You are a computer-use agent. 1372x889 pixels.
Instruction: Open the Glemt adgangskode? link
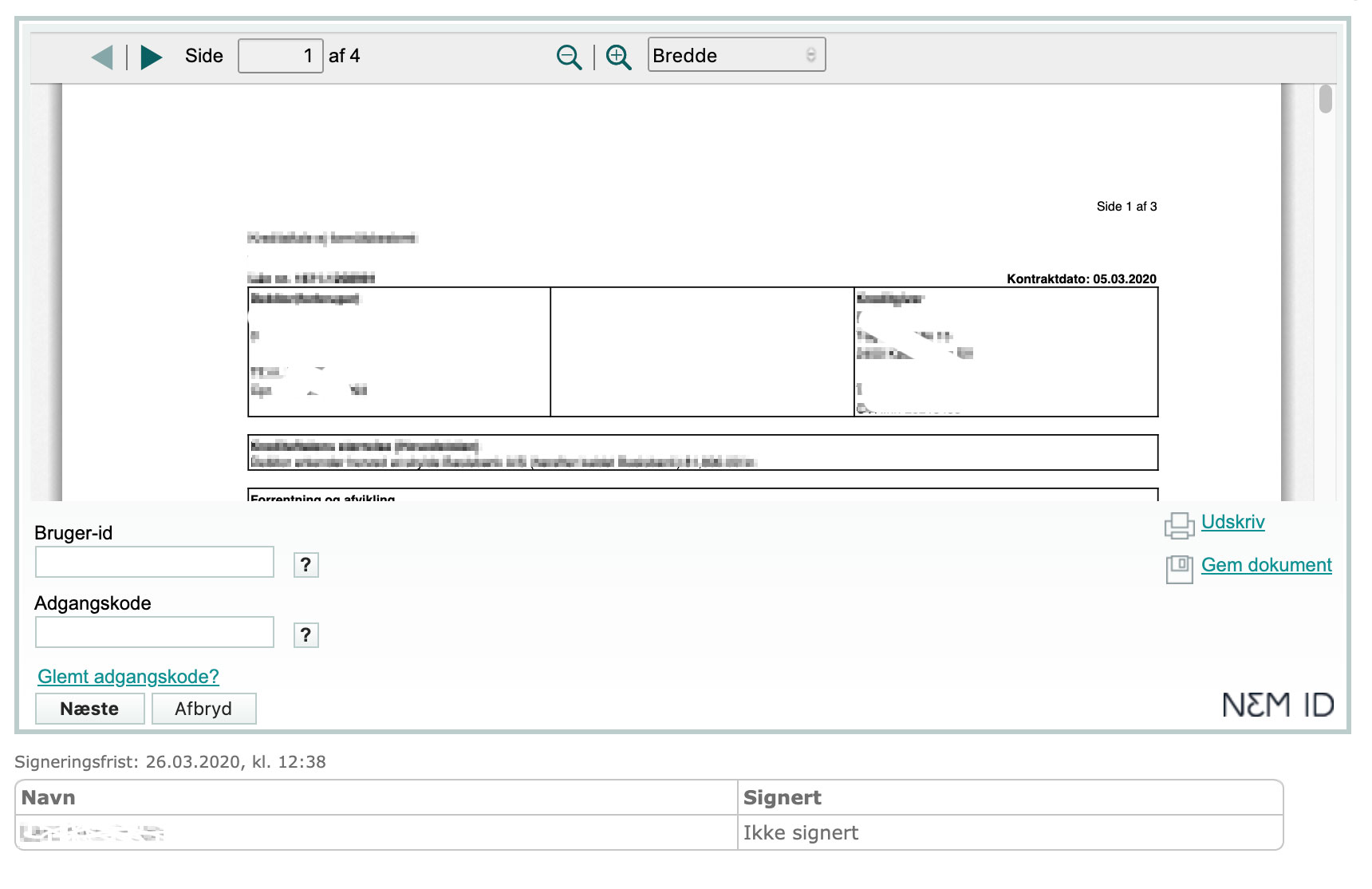pos(128,677)
